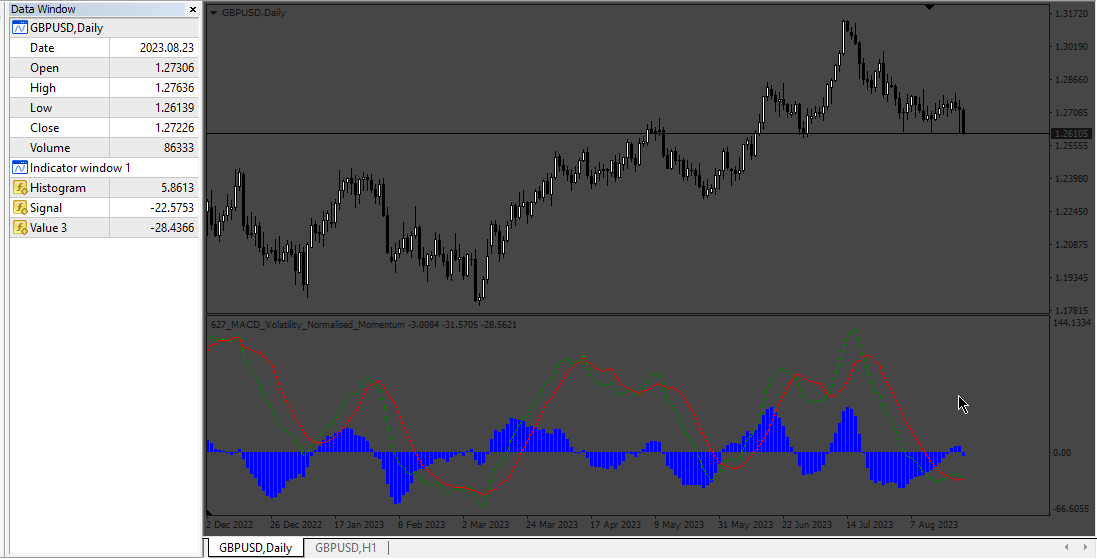
Task: Click the Open row label
Action: [44, 68]
